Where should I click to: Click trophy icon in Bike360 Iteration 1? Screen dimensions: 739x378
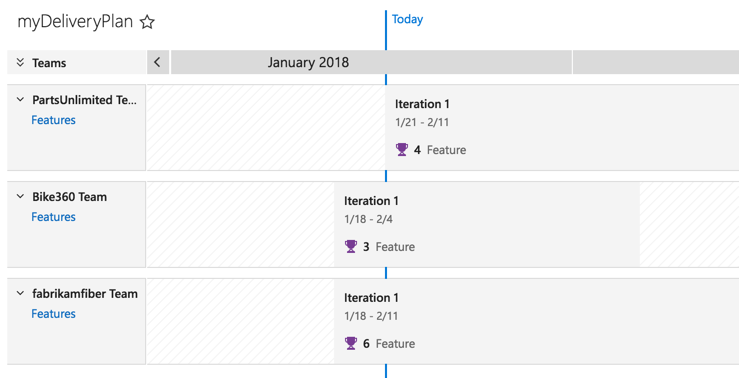[351, 247]
